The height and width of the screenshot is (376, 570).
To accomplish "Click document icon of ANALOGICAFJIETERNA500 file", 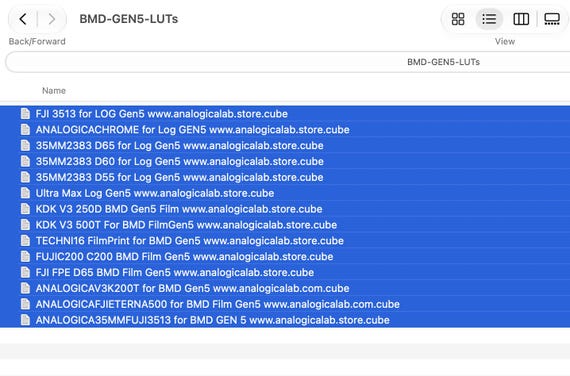I will (25, 304).
